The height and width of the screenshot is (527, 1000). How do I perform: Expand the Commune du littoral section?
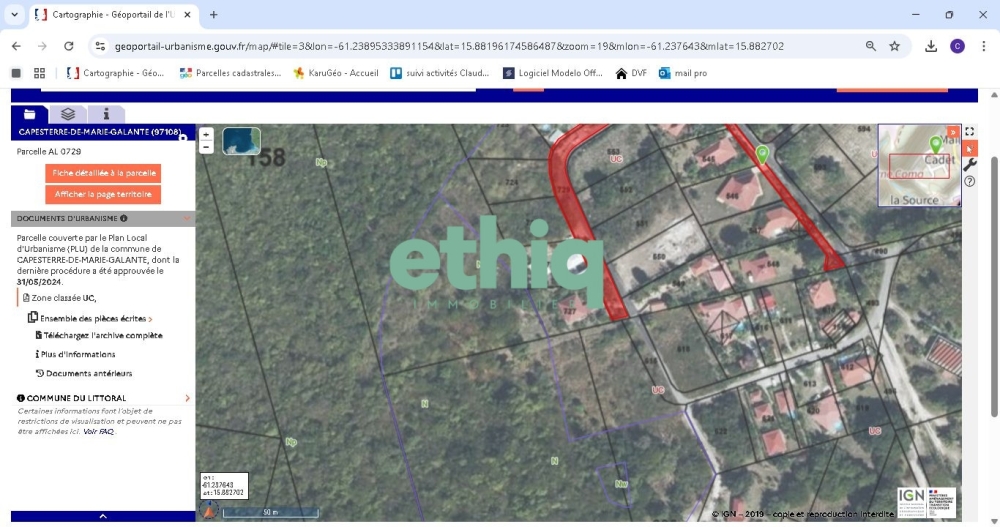tap(187, 398)
